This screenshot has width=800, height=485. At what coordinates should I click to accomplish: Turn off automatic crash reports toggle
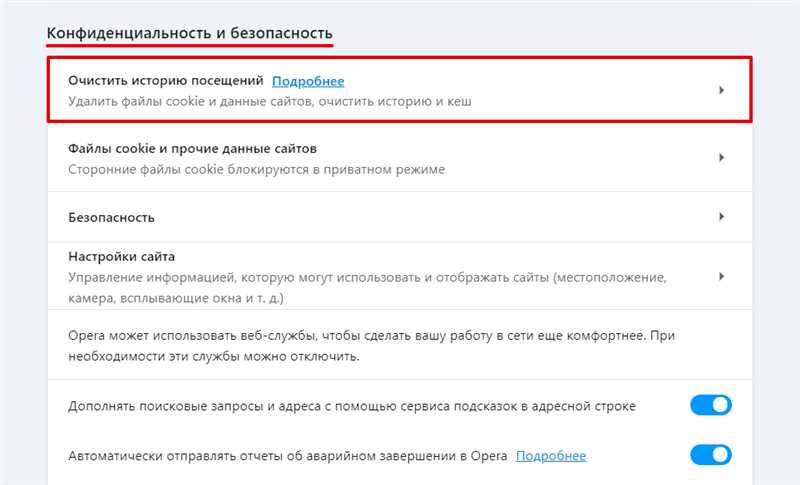(x=711, y=455)
